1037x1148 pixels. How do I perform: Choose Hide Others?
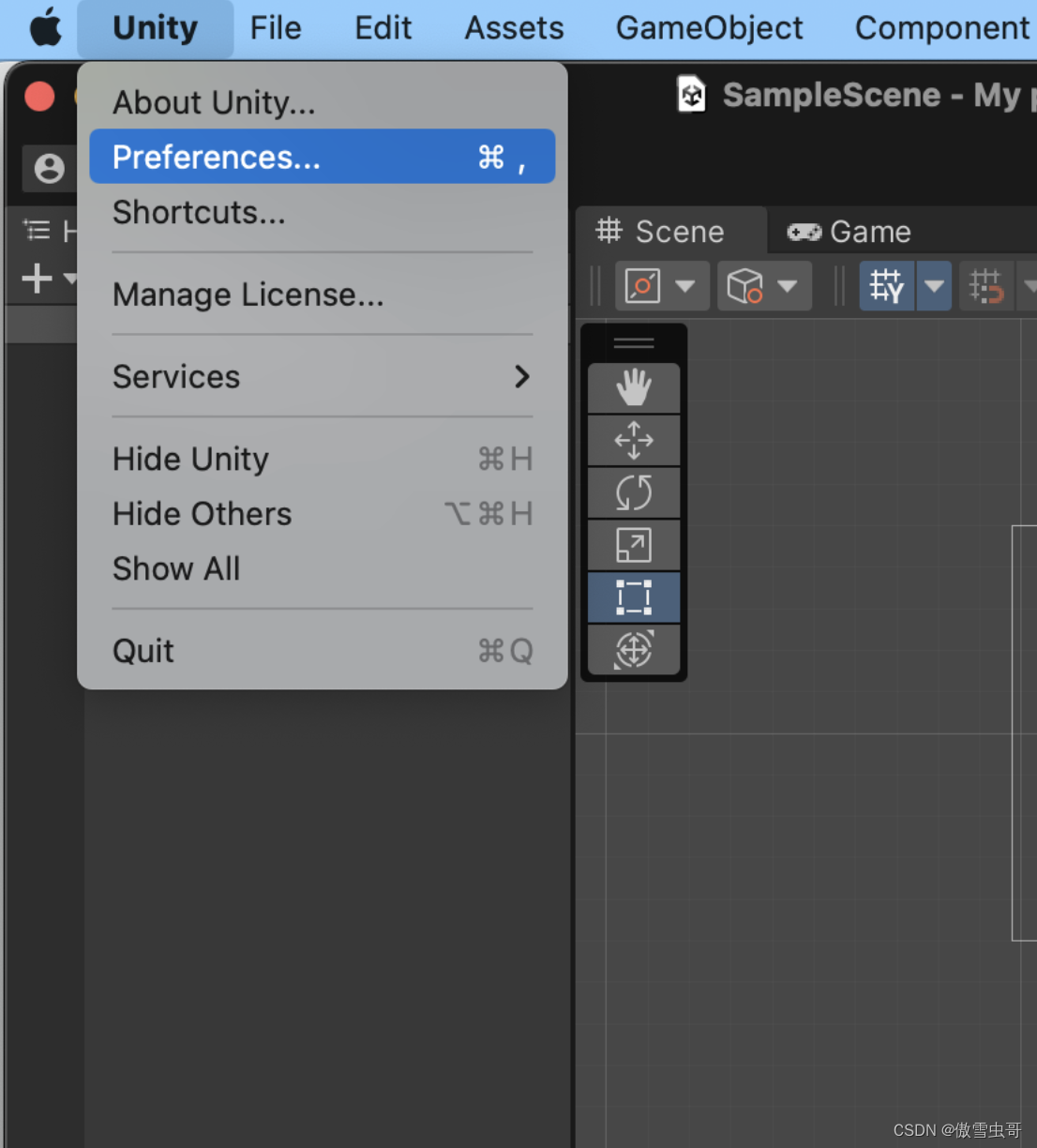[x=322, y=513]
